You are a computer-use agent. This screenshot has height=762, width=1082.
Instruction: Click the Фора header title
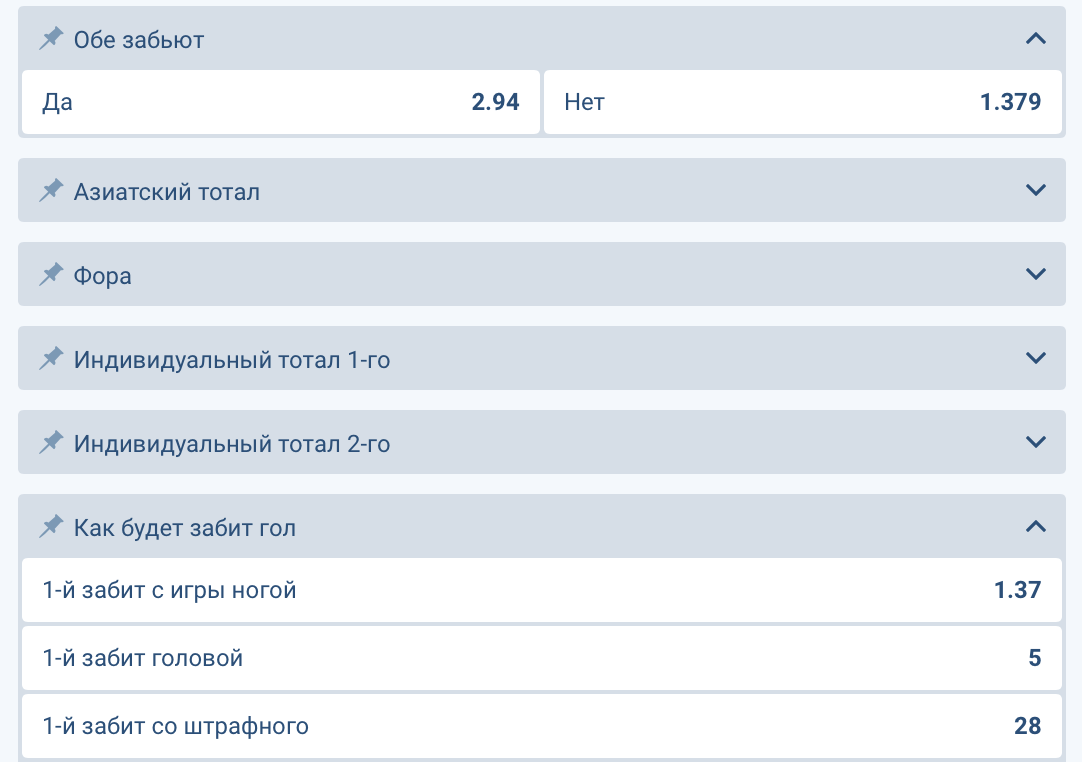[103, 275]
